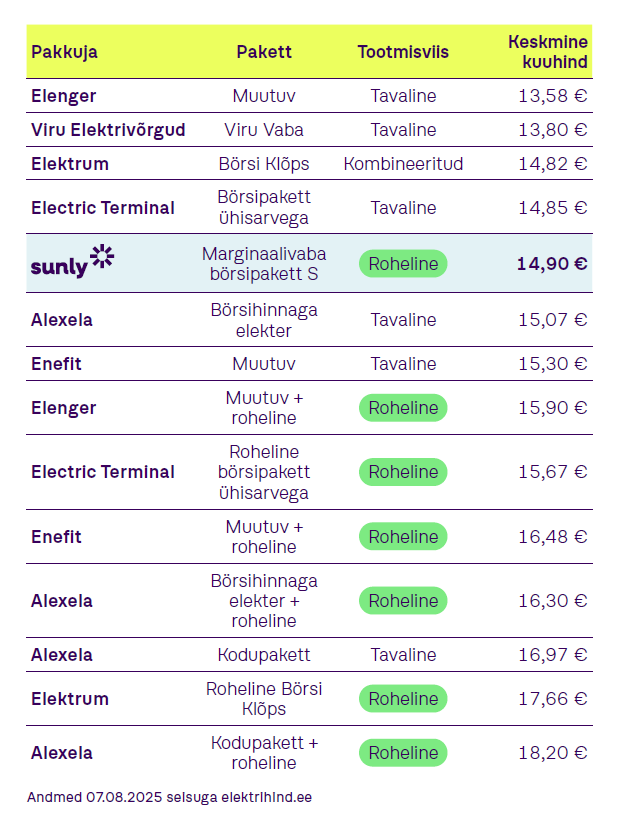Click the Roheline badge in Sunly row
This screenshot has width=621, height=828.
point(403,264)
